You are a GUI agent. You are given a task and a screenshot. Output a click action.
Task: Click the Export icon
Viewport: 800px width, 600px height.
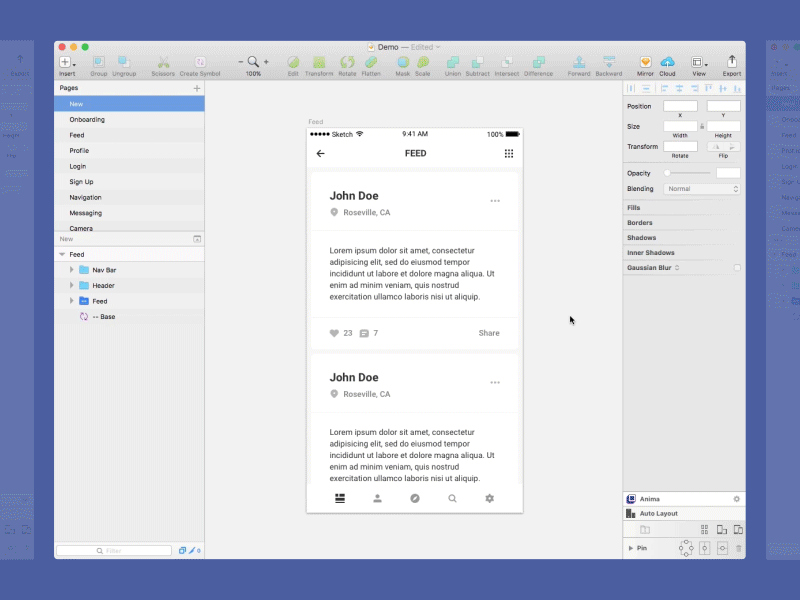click(x=732, y=60)
